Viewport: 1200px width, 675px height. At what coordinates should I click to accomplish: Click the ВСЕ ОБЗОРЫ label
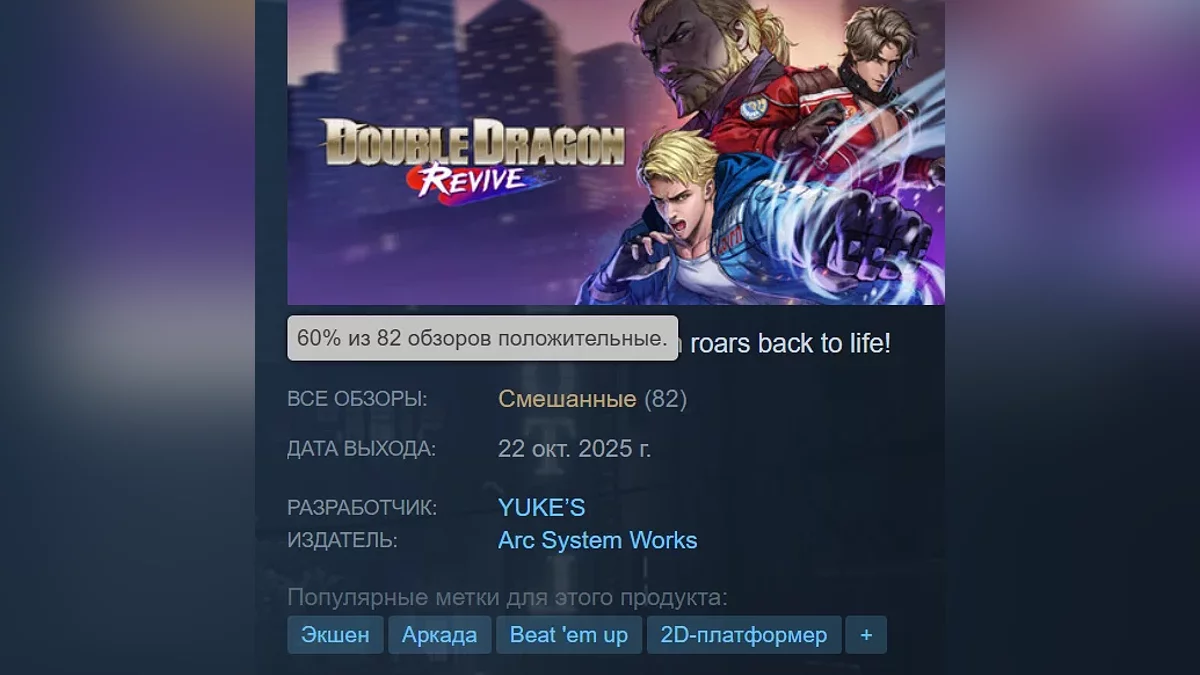click(x=357, y=399)
